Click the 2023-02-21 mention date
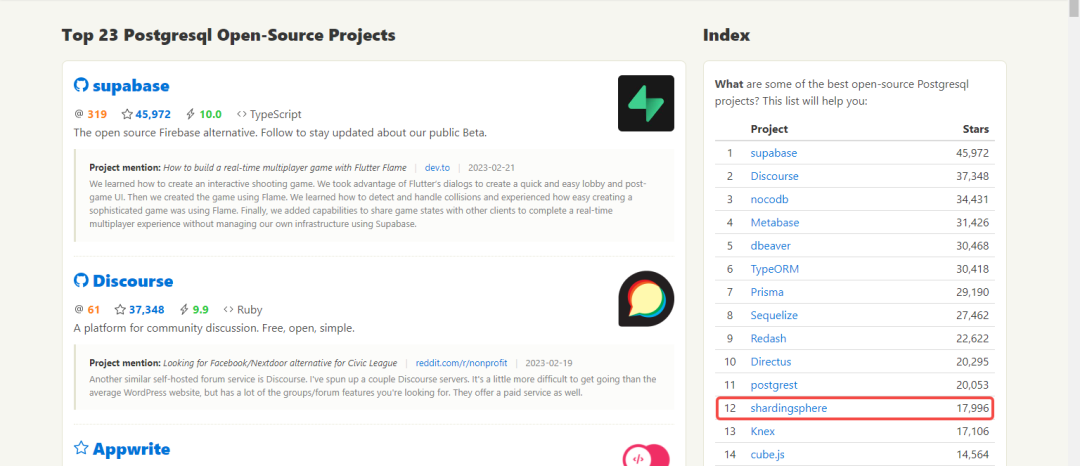This screenshot has height=466, width=1080. [492, 167]
